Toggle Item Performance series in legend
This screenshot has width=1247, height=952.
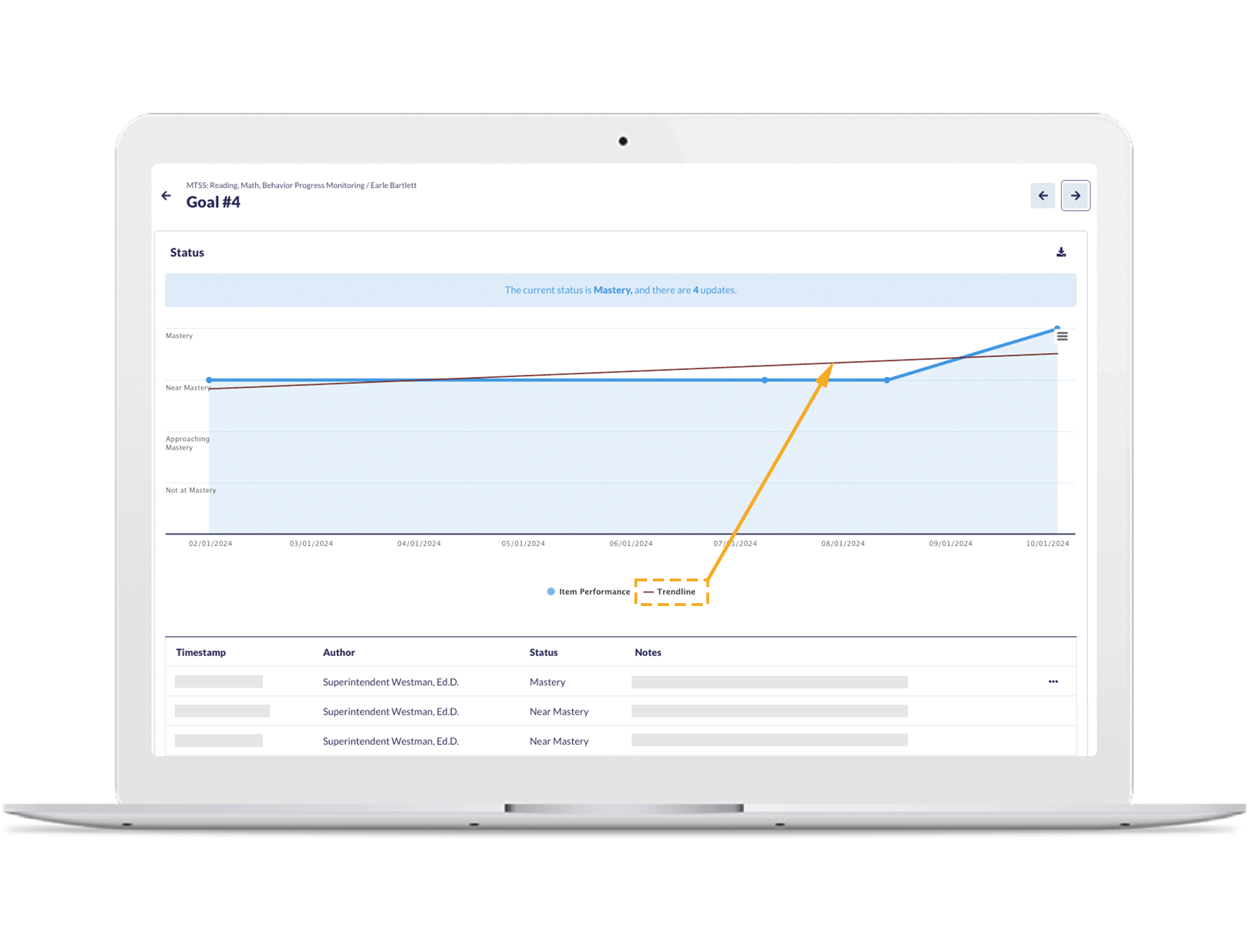click(x=594, y=592)
